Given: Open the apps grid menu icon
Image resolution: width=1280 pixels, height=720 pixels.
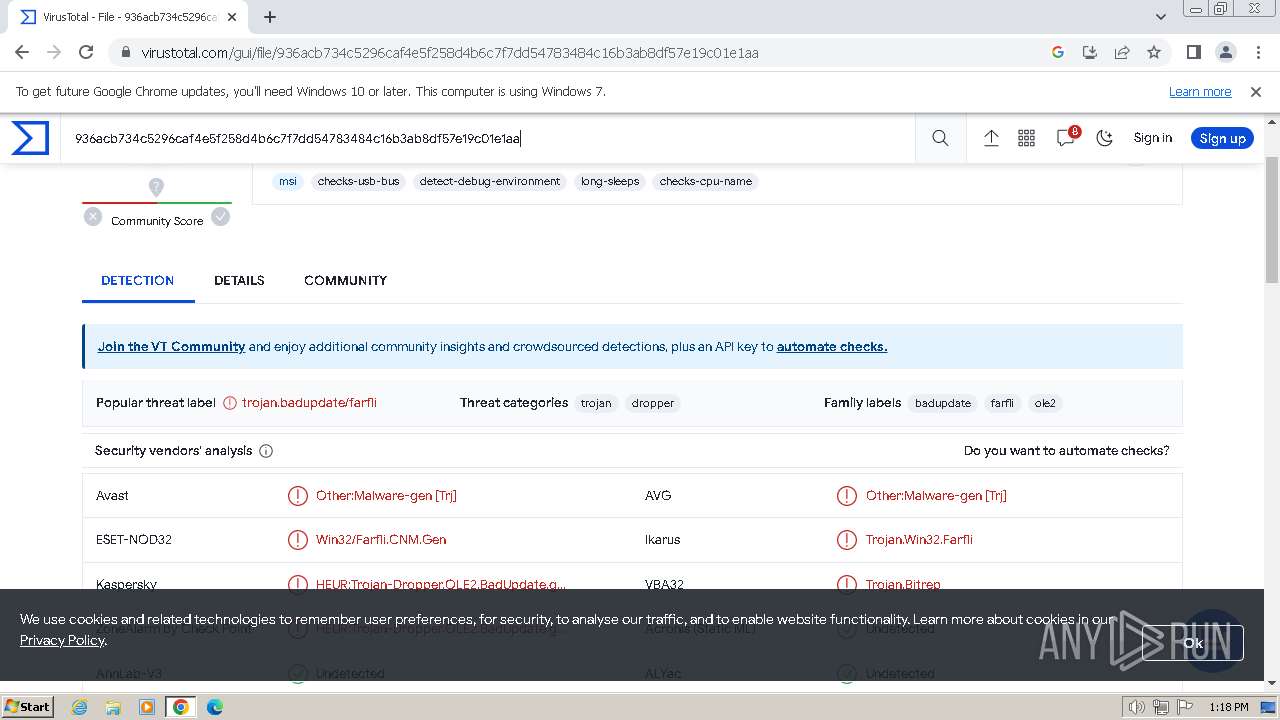Looking at the screenshot, I should (1026, 138).
